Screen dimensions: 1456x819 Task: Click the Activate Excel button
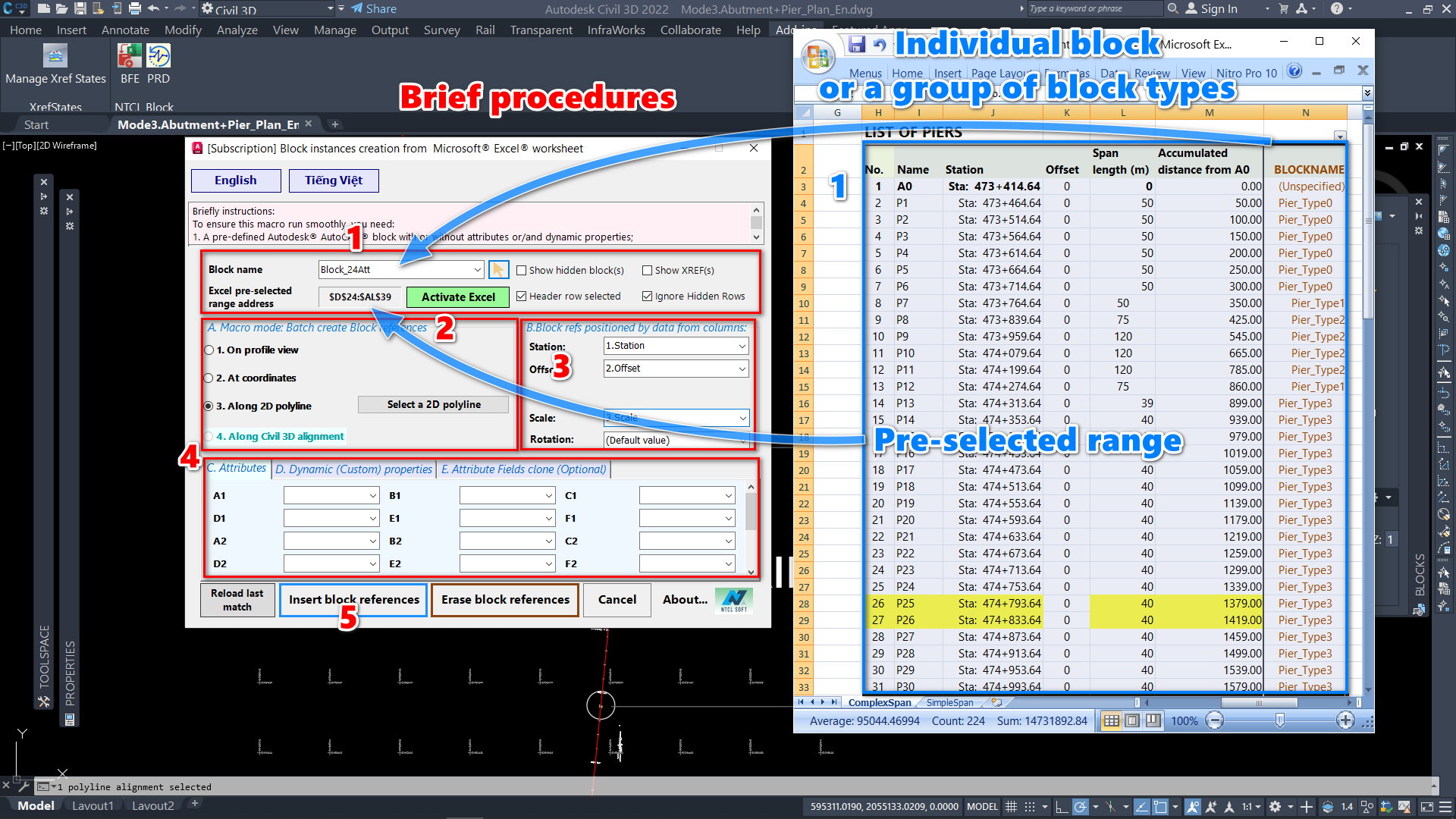[x=458, y=297]
